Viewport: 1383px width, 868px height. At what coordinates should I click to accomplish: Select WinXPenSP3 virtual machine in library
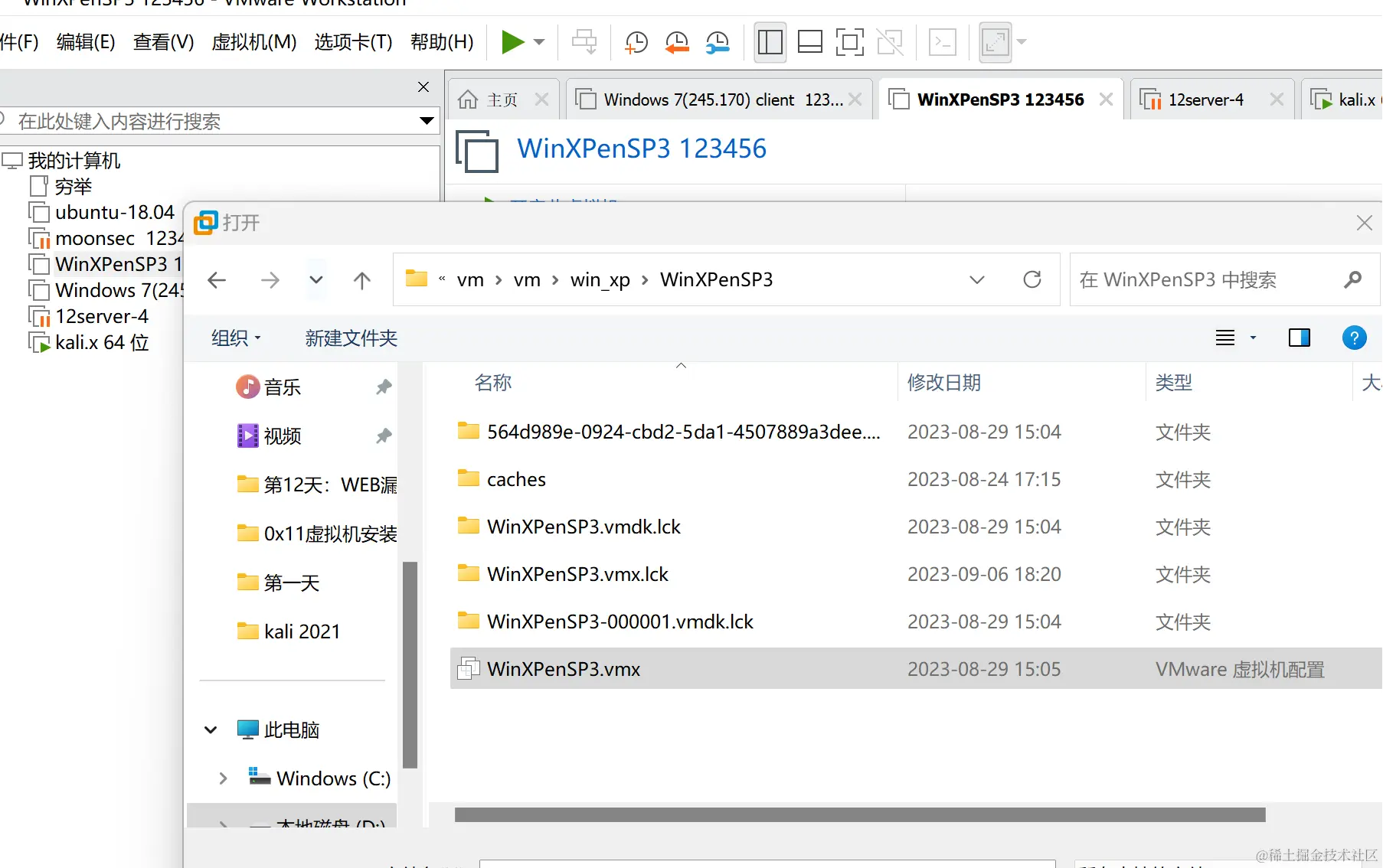(119, 265)
